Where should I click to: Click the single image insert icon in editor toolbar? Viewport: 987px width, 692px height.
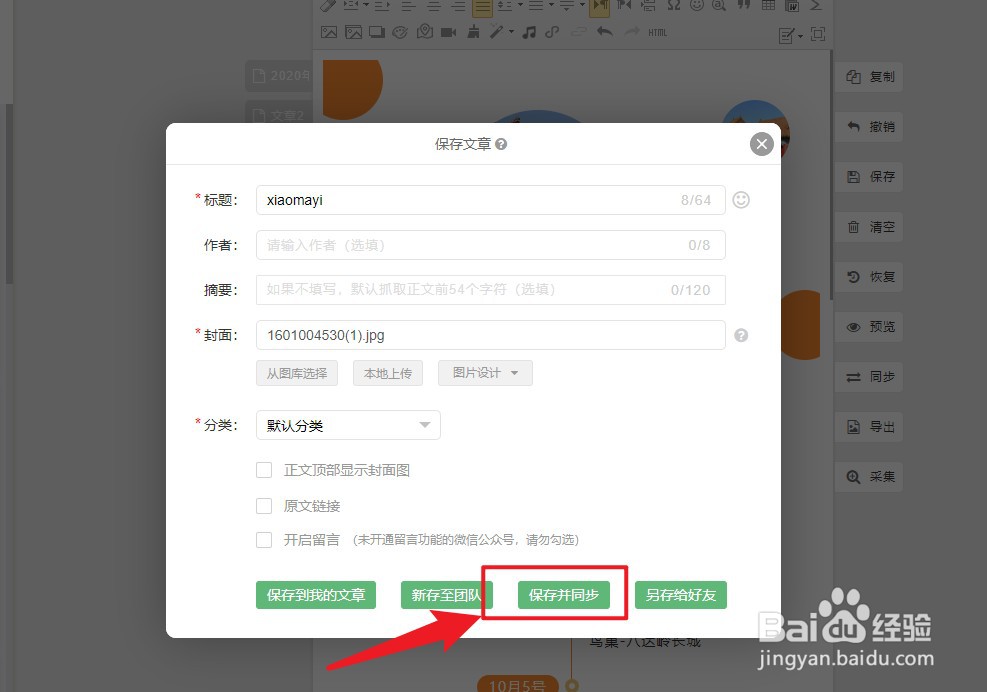329,32
